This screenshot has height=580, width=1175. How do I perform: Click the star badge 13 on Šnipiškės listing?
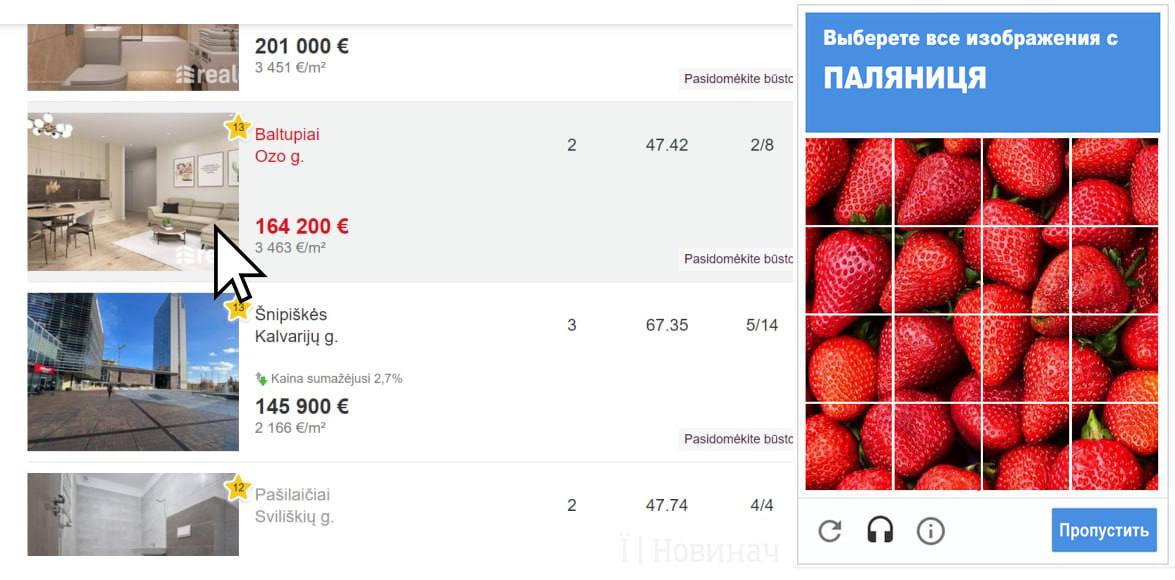pyautogui.click(x=237, y=308)
